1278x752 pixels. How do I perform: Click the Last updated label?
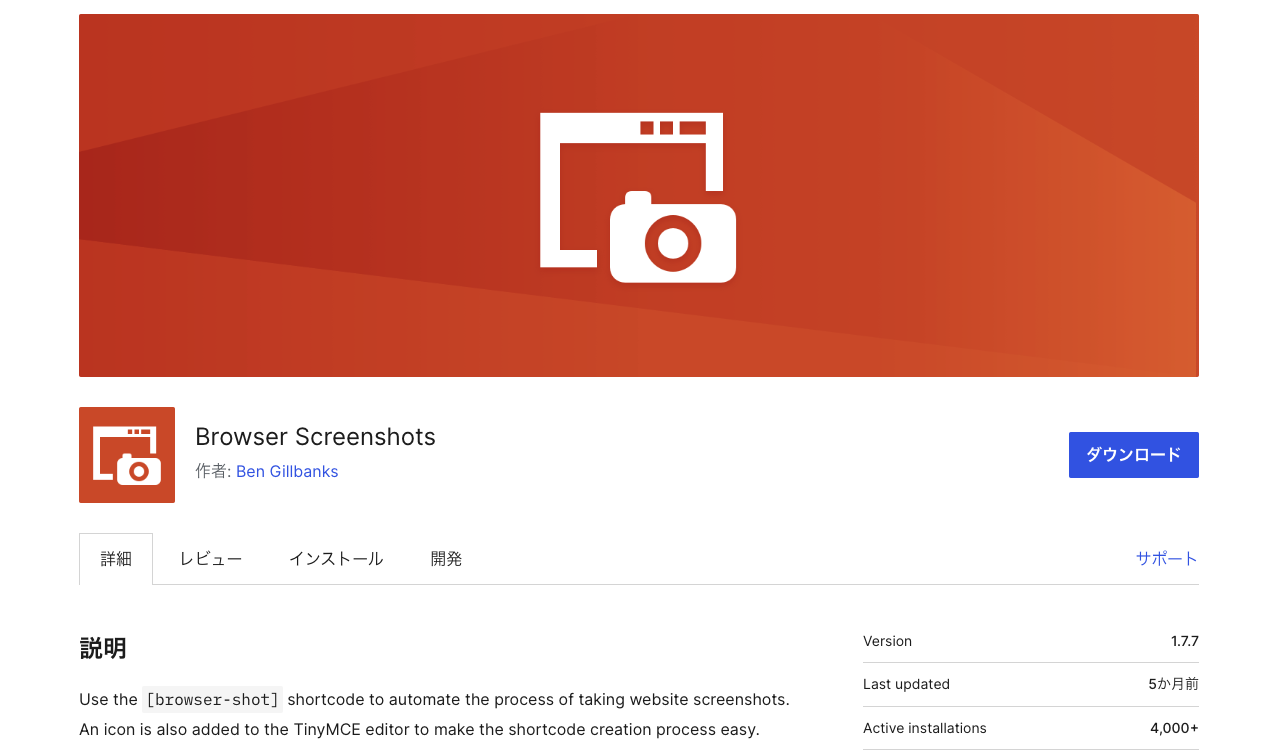(907, 684)
